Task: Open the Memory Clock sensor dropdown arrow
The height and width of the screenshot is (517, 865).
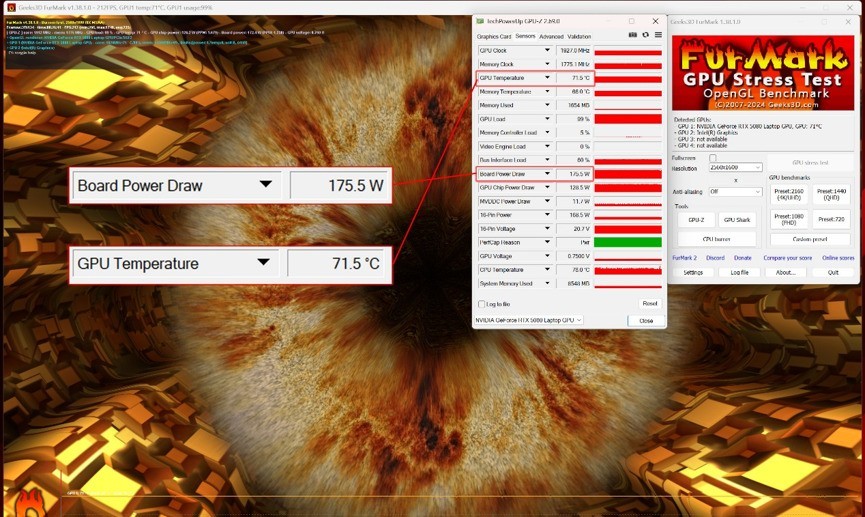Action: tap(547, 64)
